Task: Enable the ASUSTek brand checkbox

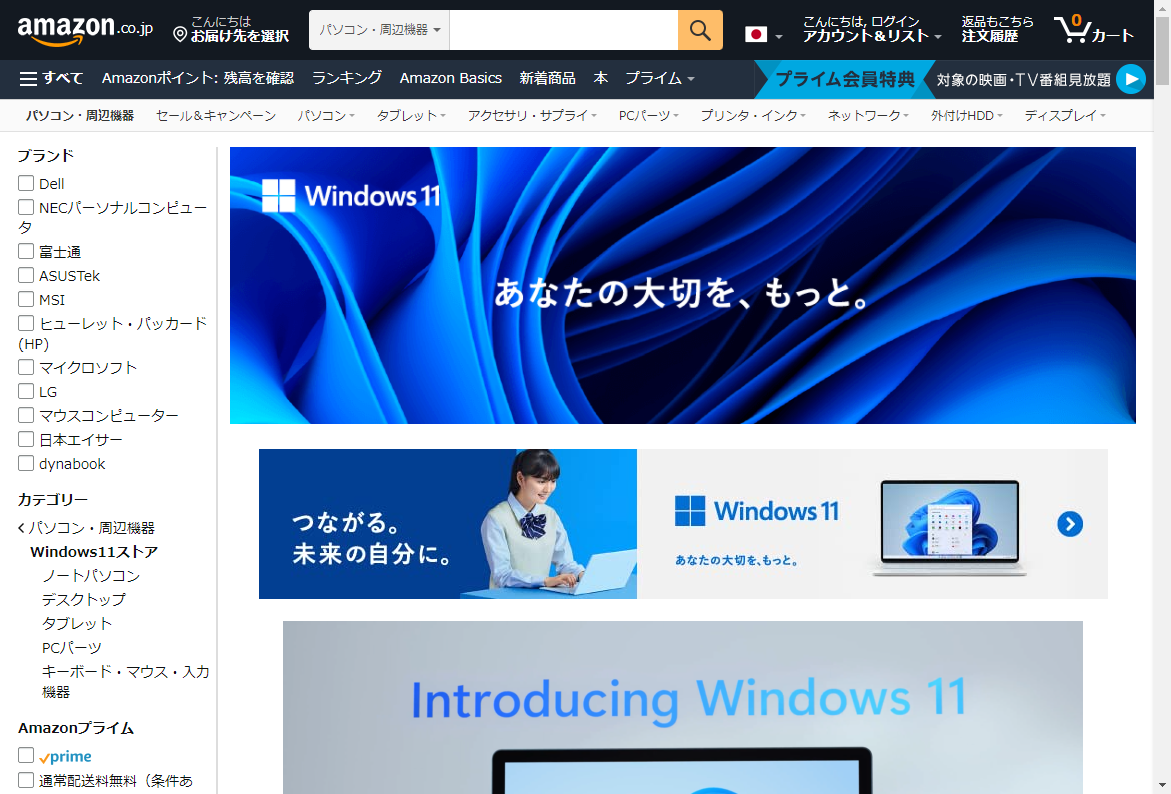Action: click(24, 275)
